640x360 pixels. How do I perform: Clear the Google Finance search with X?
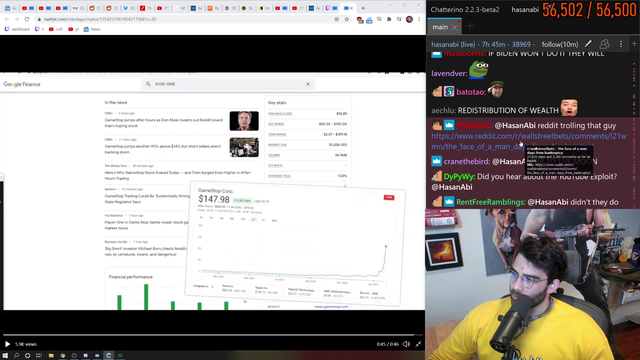coord(308,84)
